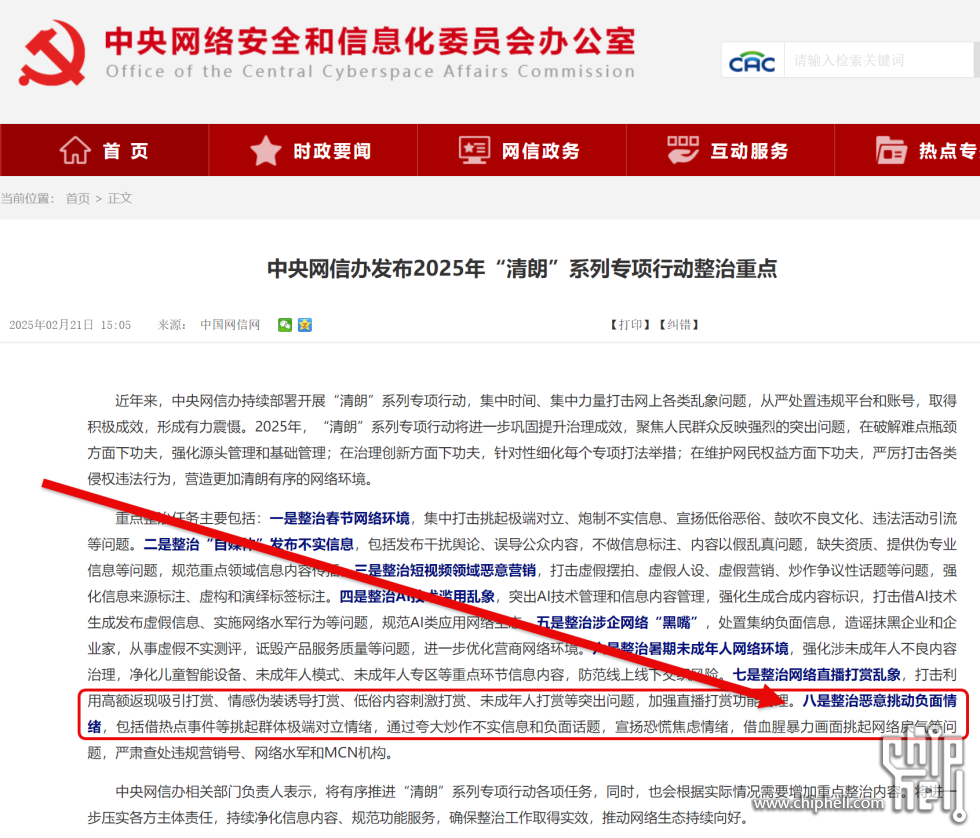Click the star icon for 时政要闻
This screenshot has height=838, width=980.
coord(266,151)
